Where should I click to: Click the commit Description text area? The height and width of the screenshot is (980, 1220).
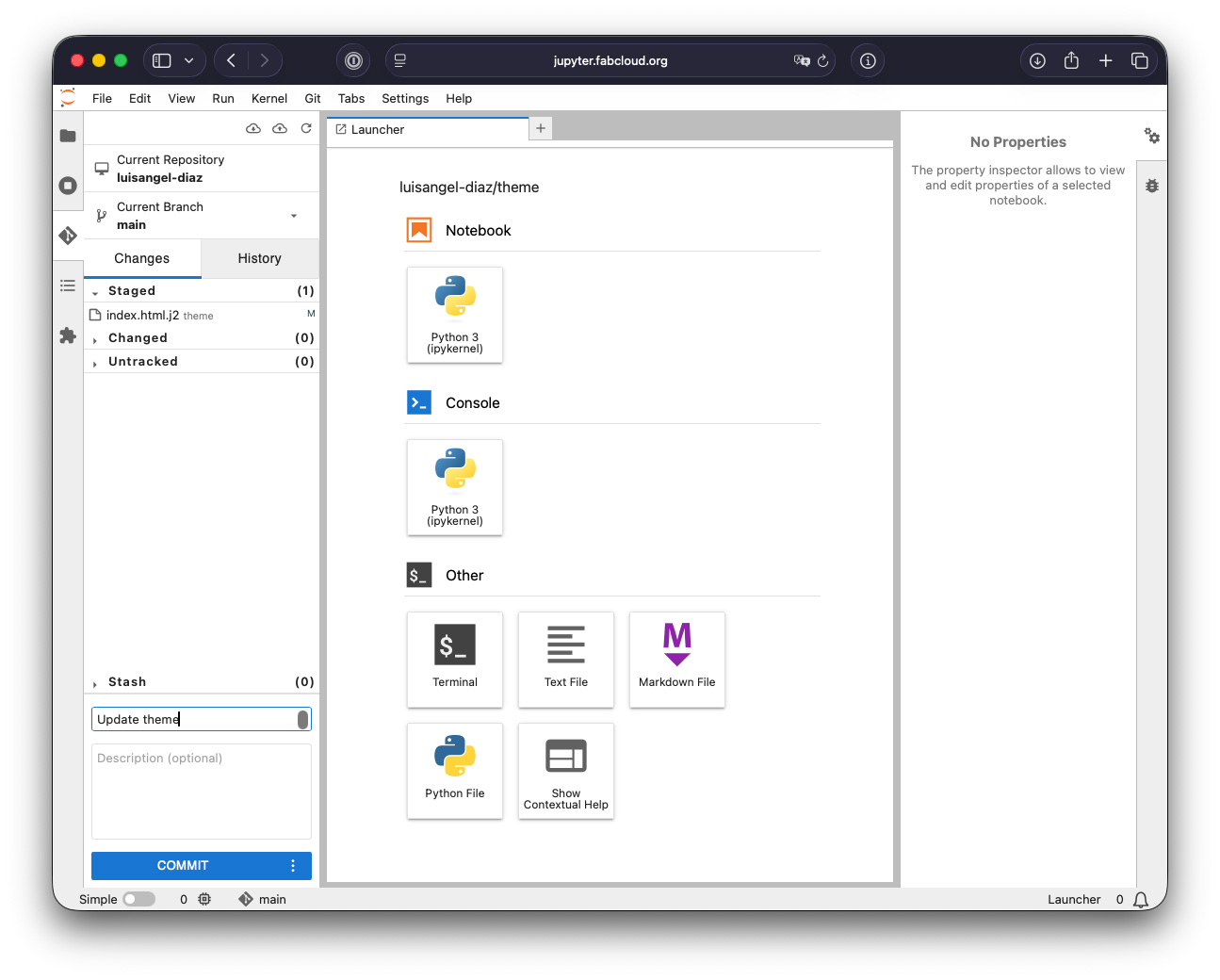(x=201, y=791)
